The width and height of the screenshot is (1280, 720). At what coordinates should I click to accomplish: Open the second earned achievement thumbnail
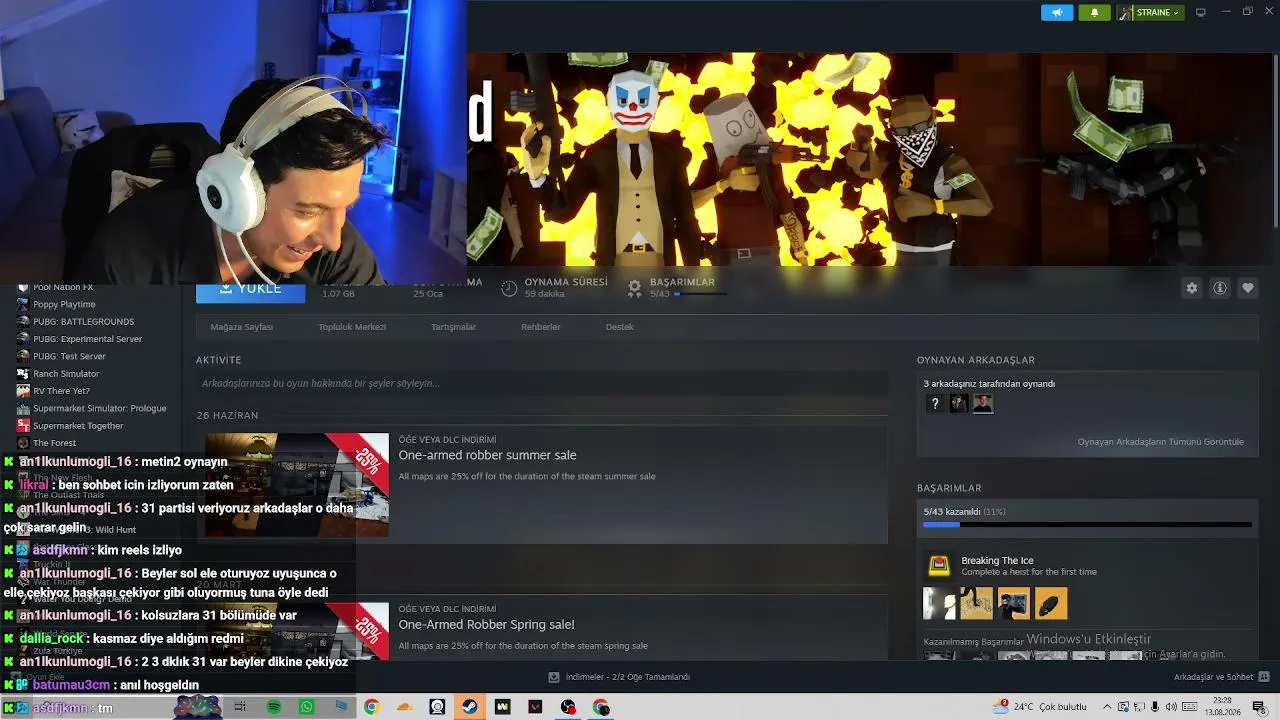pos(976,604)
